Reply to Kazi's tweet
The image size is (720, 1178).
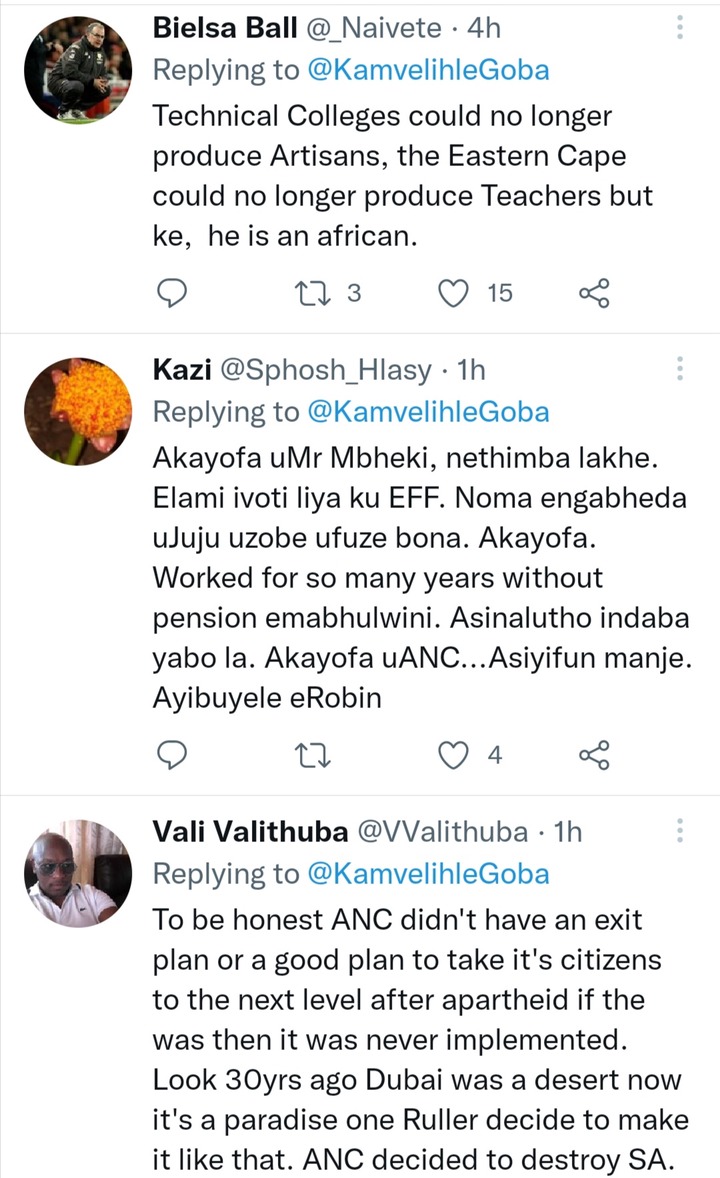[x=171, y=755]
